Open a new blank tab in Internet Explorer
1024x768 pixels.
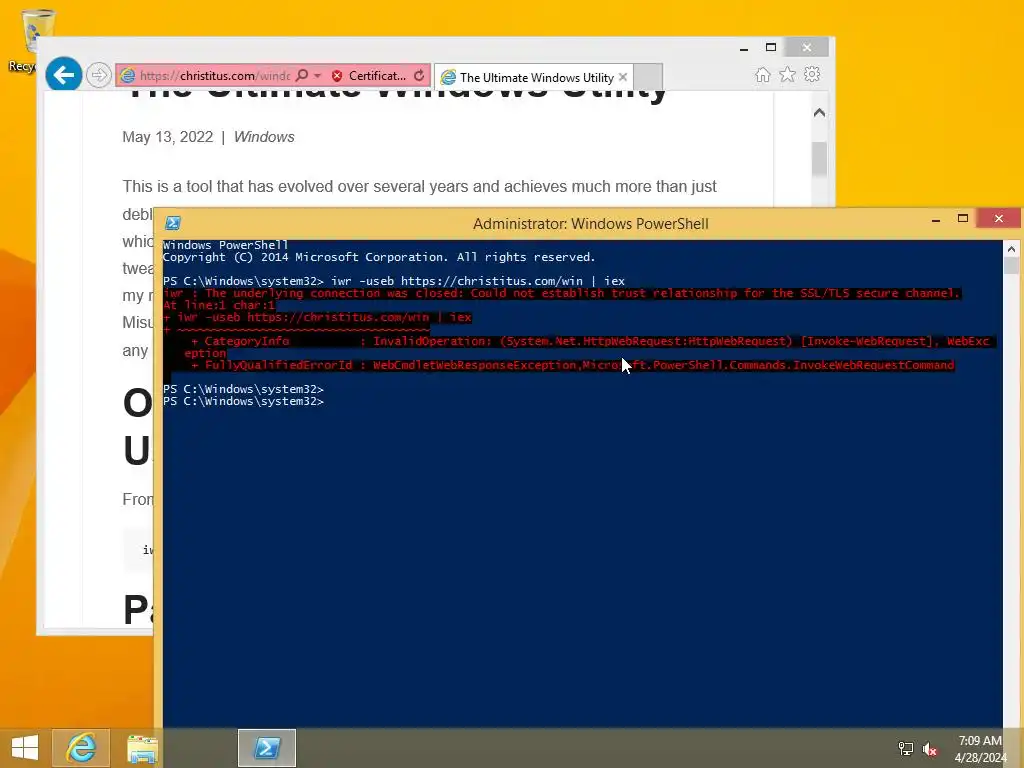[x=648, y=77]
